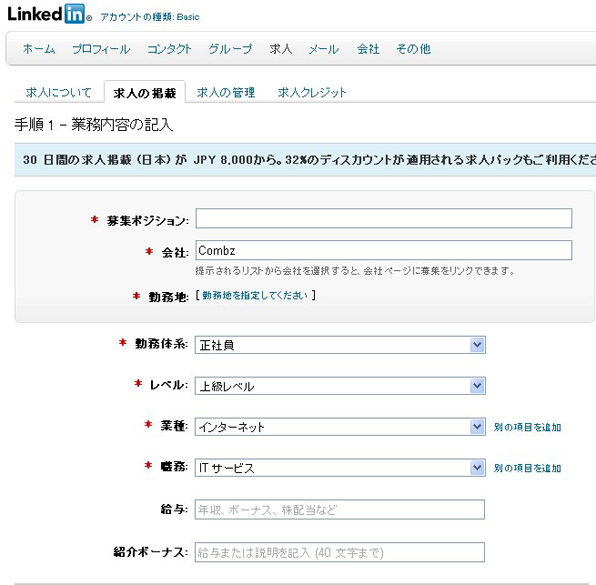Screen dimensions: 596x585
Task: Expand the レベル dropdown showing 上級レベル
Action: coord(340,386)
